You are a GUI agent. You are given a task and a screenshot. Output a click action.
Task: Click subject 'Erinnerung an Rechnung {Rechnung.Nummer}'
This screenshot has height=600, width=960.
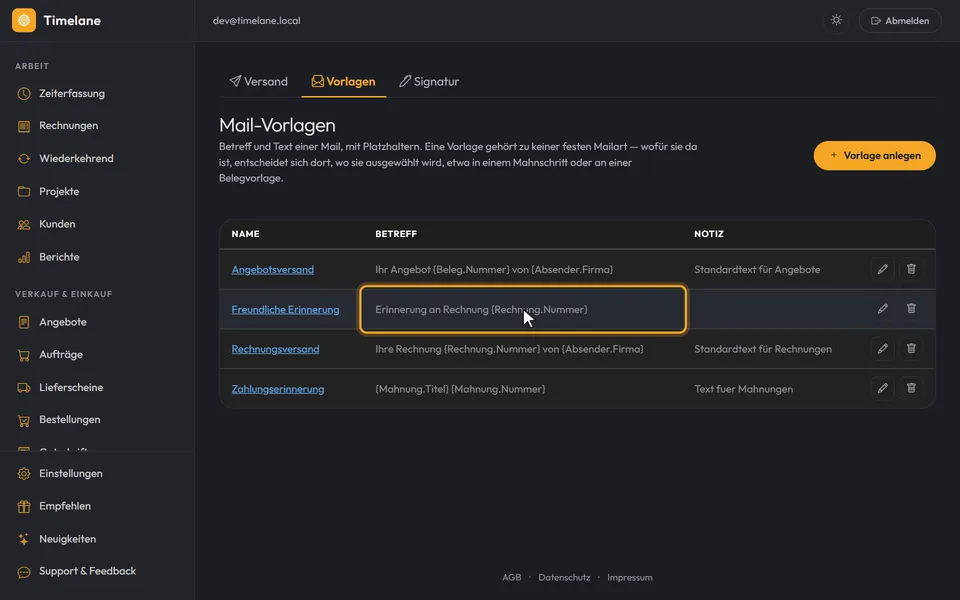[x=481, y=309]
